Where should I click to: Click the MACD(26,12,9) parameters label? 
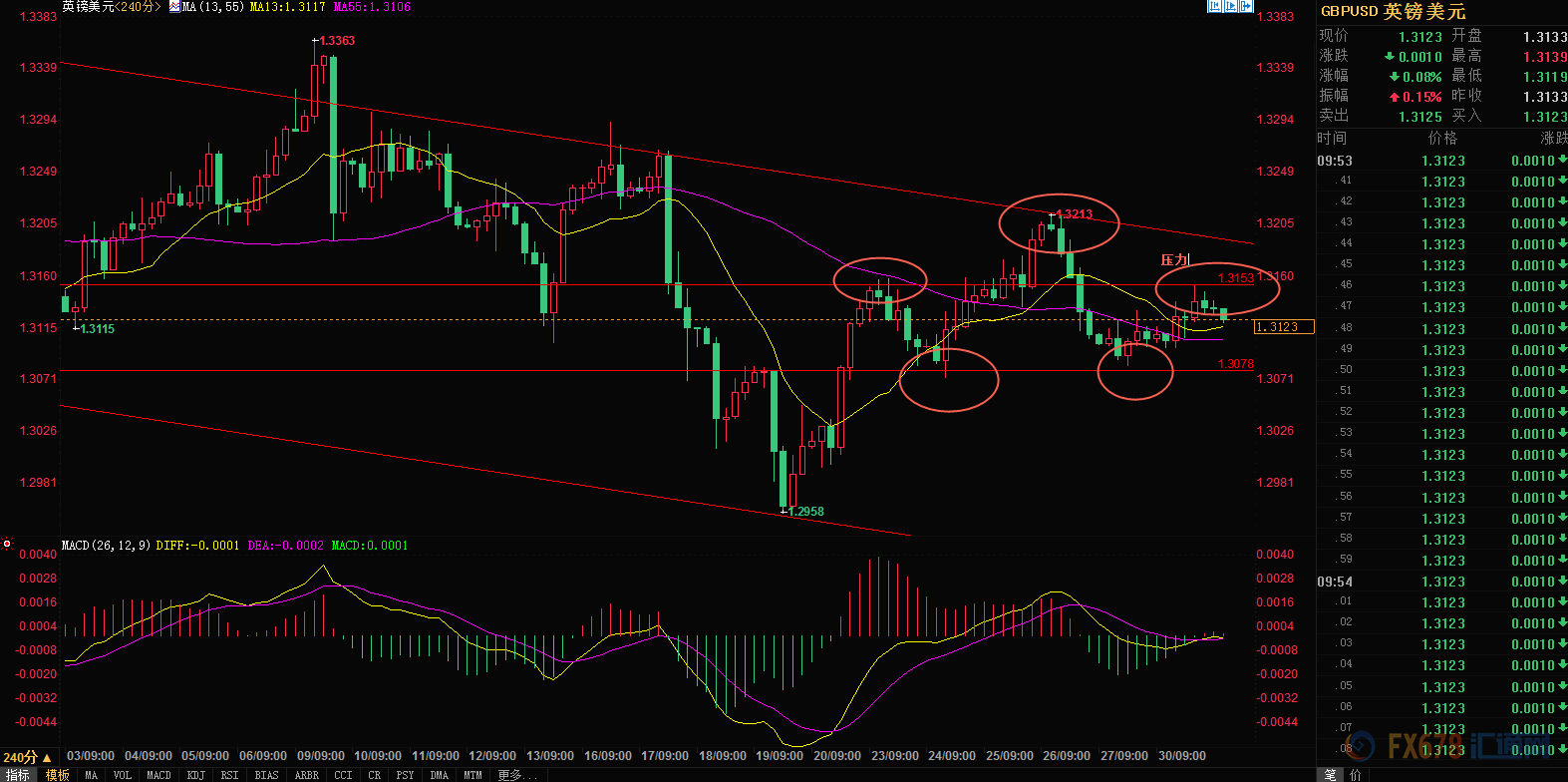click(x=106, y=546)
